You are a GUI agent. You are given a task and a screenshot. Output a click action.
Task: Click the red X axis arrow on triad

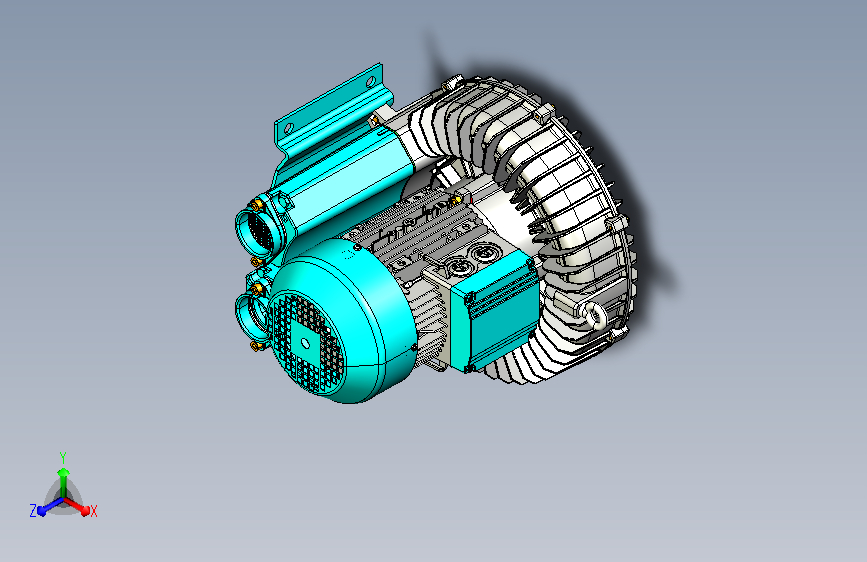click(x=79, y=506)
